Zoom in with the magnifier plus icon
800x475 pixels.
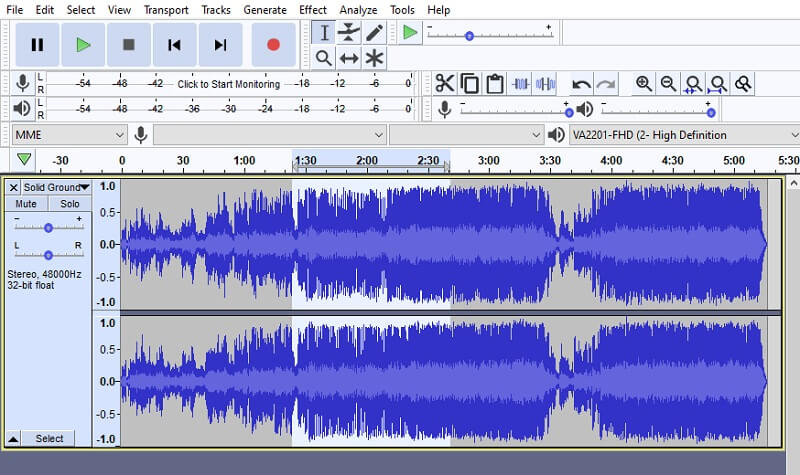pos(644,84)
